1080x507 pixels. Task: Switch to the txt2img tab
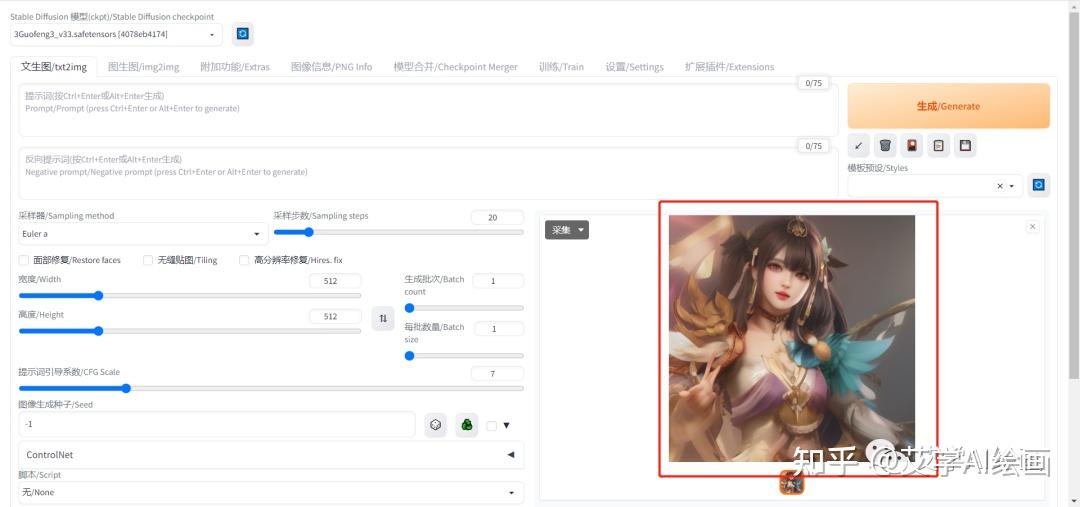click(54, 67)
